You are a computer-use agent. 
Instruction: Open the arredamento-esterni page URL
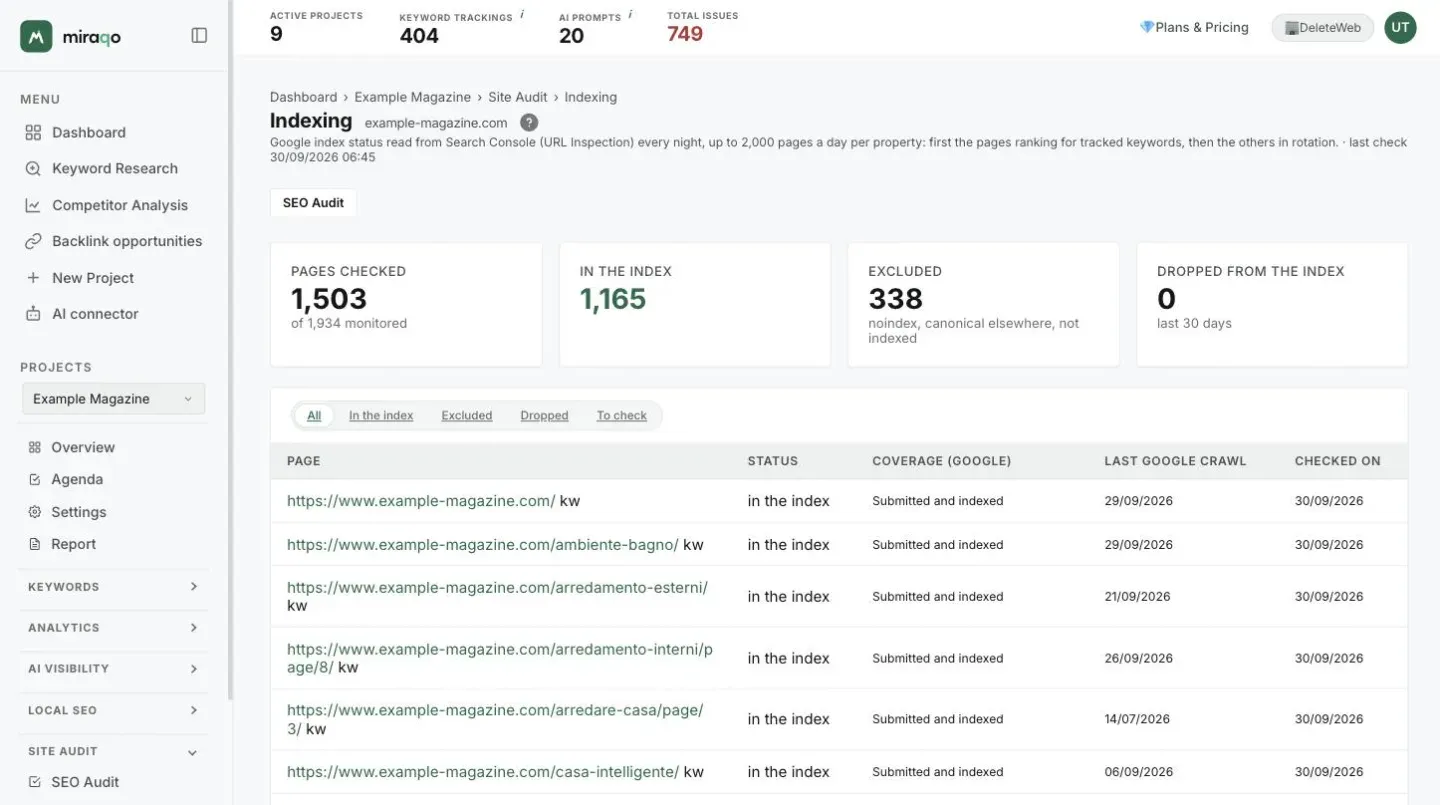pyautogui.click(x=497, y=588)
